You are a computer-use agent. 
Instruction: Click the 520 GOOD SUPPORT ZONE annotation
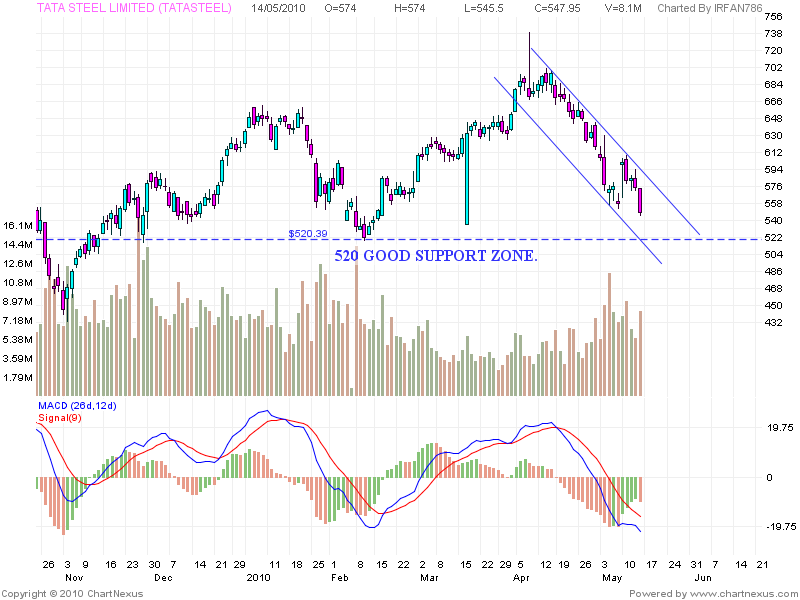point(438,256)
